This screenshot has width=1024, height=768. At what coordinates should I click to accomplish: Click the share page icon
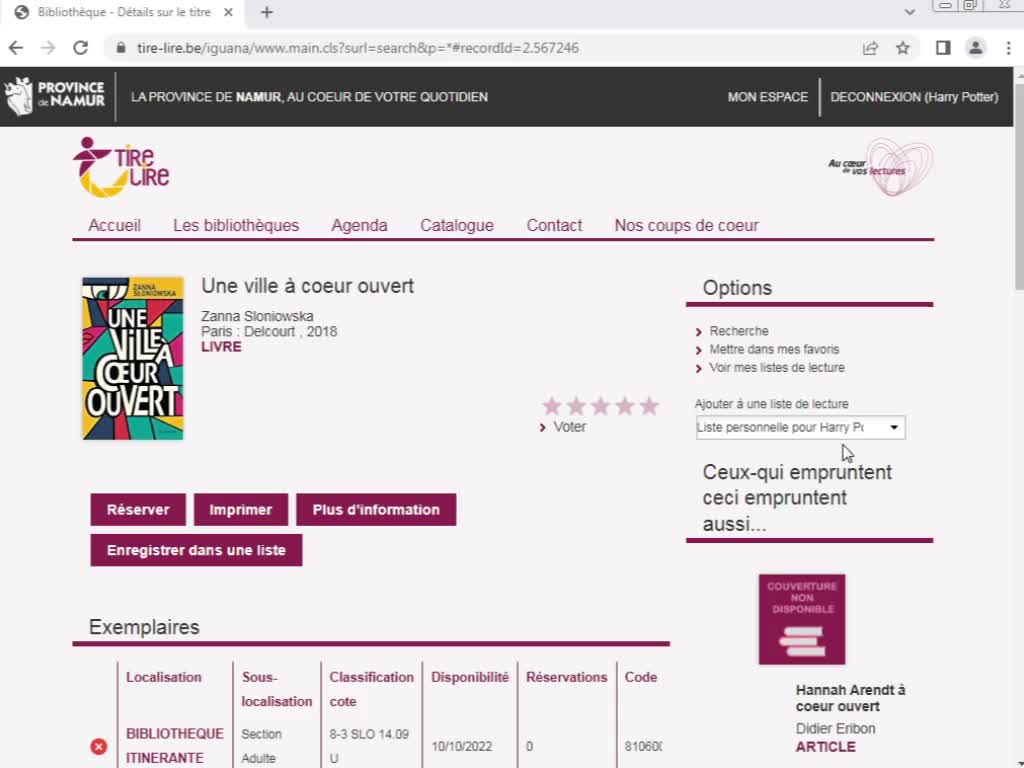coord(870,48)
